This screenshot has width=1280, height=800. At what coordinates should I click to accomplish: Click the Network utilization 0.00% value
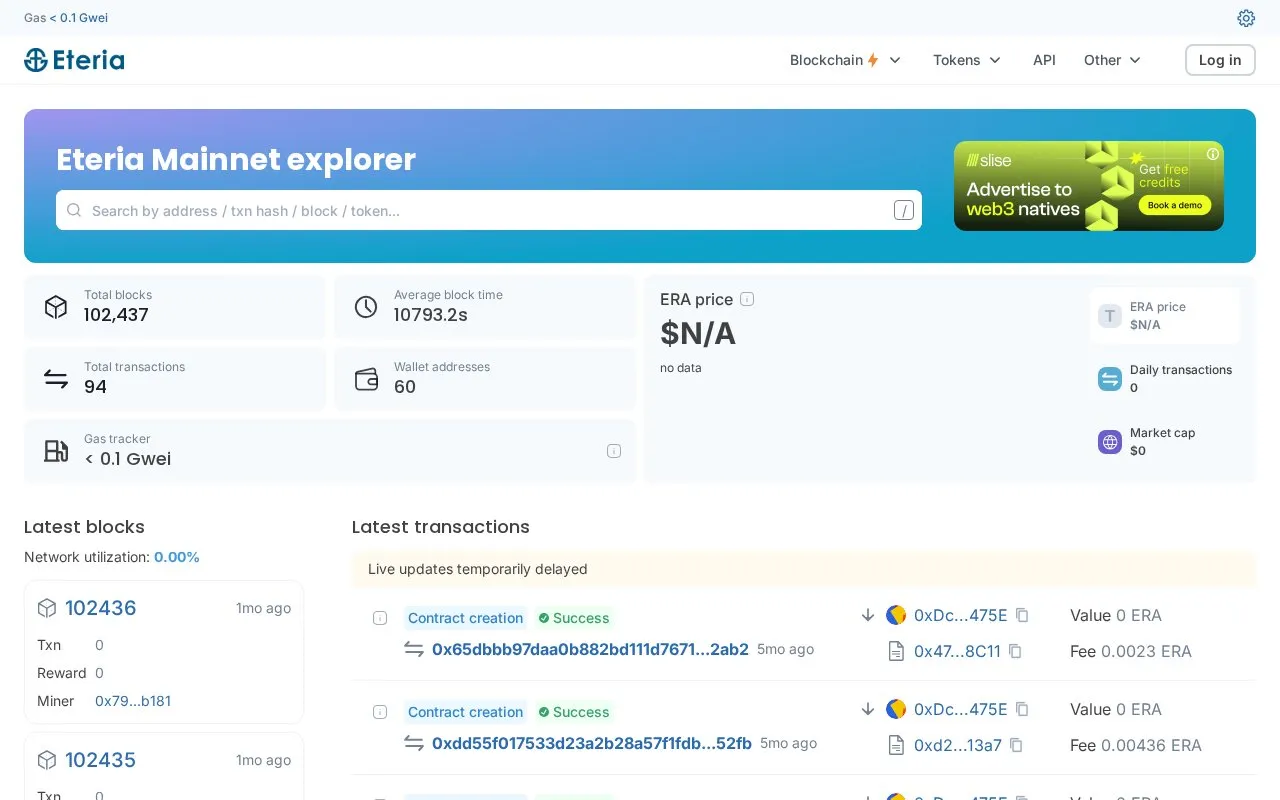click(177, 557)
